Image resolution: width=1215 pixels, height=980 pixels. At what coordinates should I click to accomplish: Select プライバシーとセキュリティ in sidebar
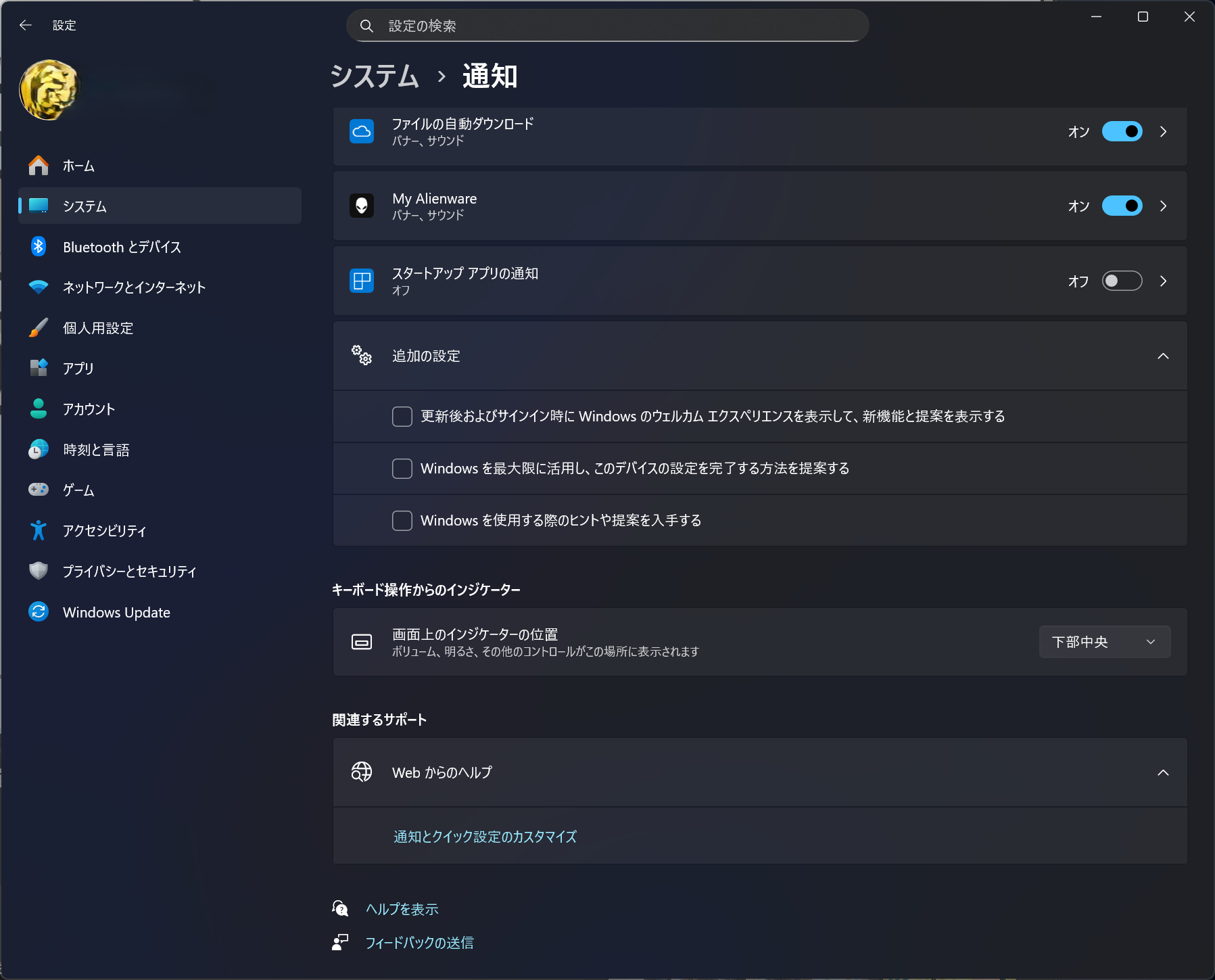129,571
